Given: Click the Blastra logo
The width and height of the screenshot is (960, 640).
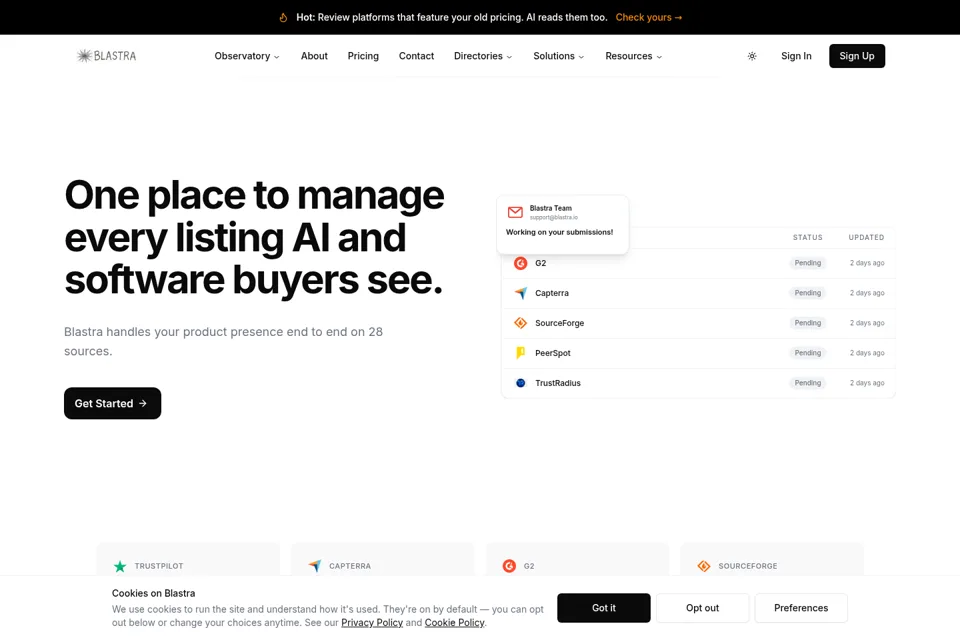Looking at the screenshot, I should point(107,56).
